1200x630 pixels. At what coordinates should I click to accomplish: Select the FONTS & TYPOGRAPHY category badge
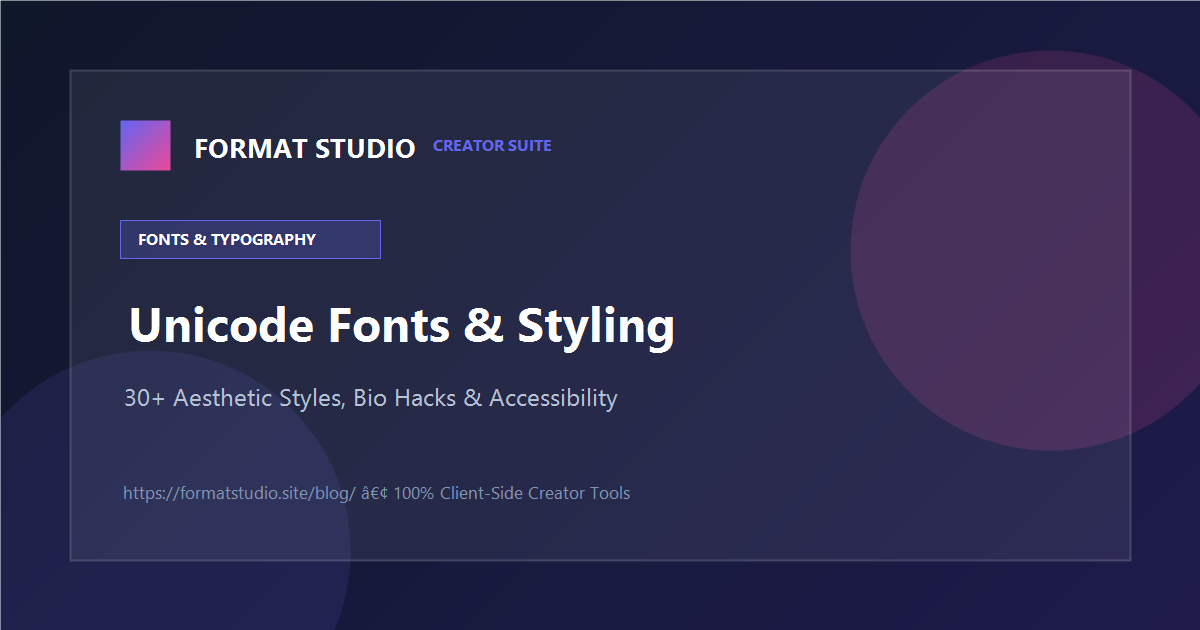250,239
